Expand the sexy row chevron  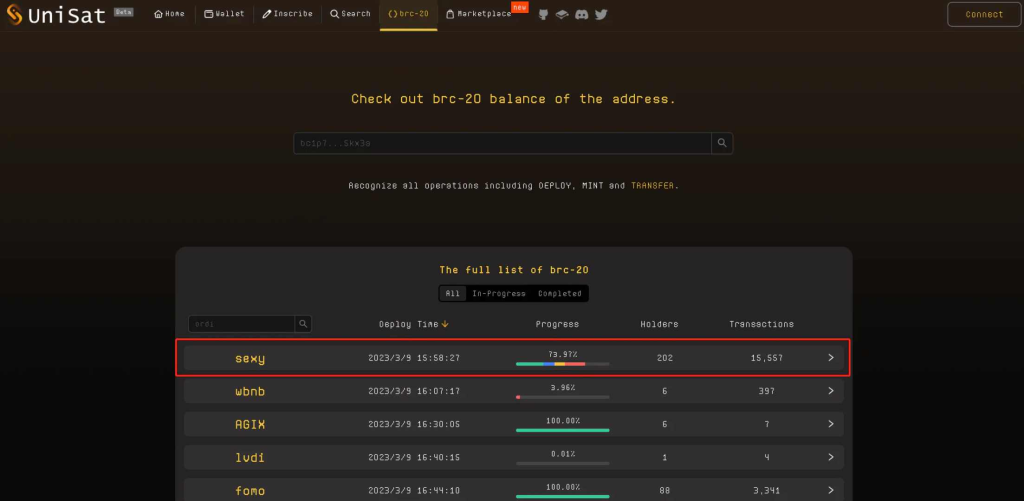point(831,358)
